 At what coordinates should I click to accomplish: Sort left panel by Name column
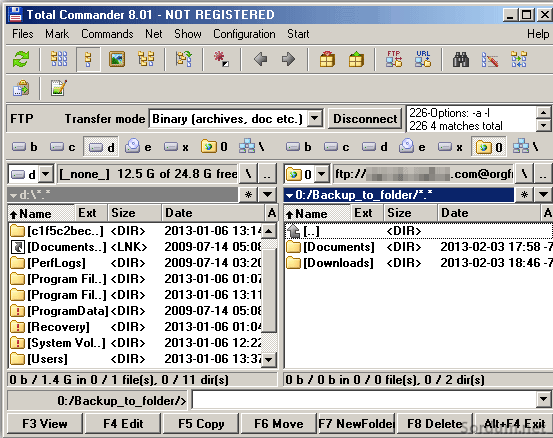(x=41, y=213)
